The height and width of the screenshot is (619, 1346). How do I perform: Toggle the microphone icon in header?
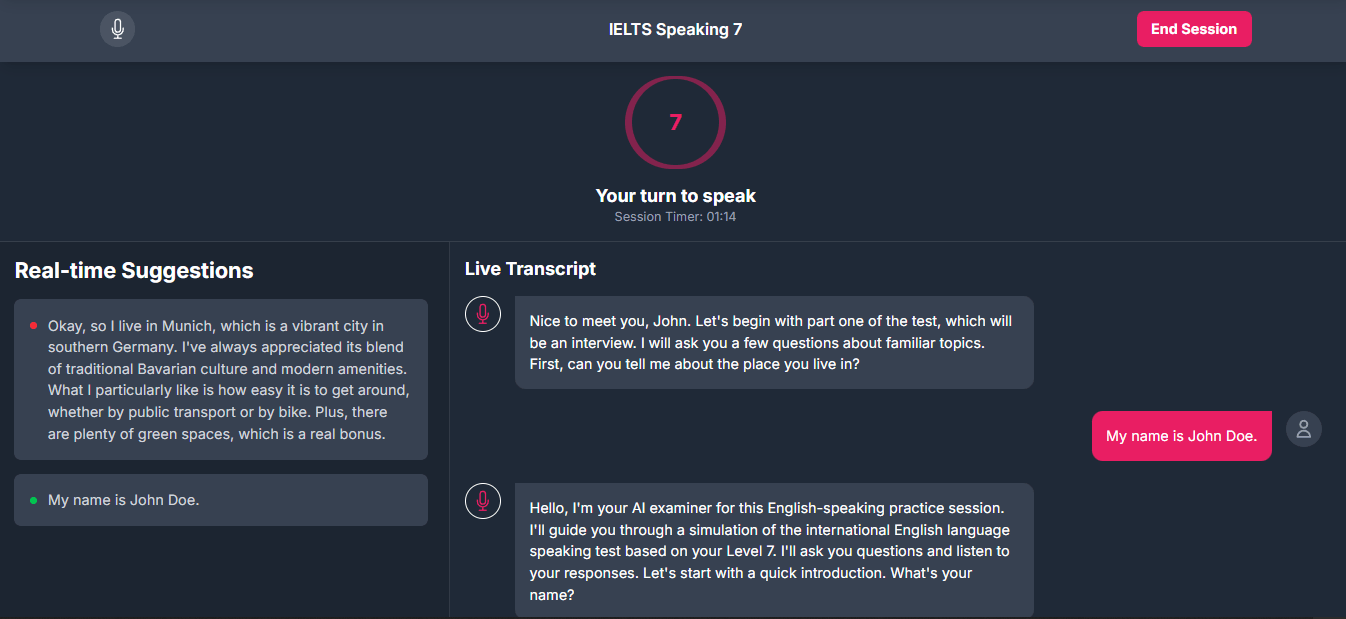117,29
